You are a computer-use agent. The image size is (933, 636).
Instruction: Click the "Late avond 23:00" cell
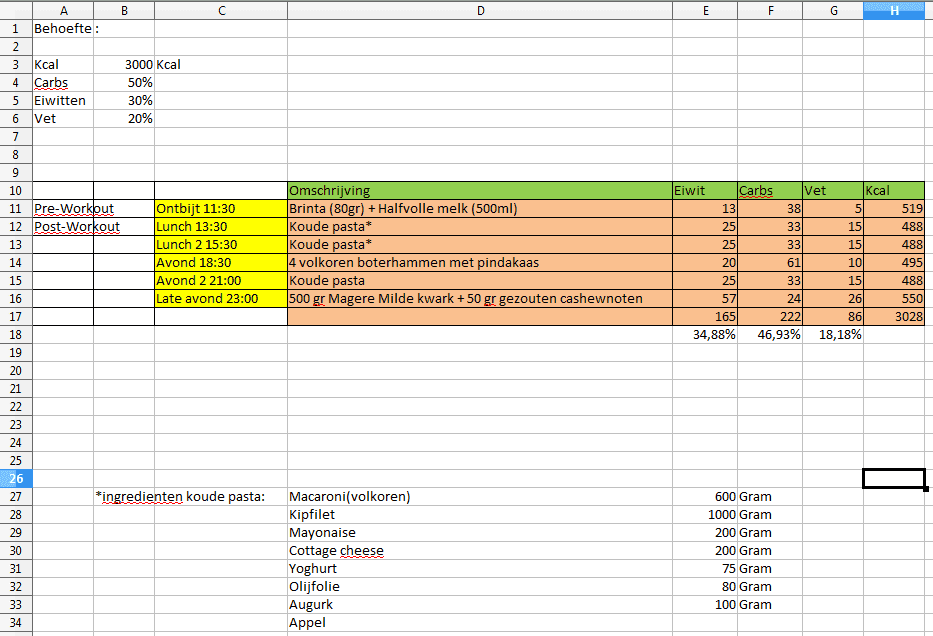tap(220, 299)
